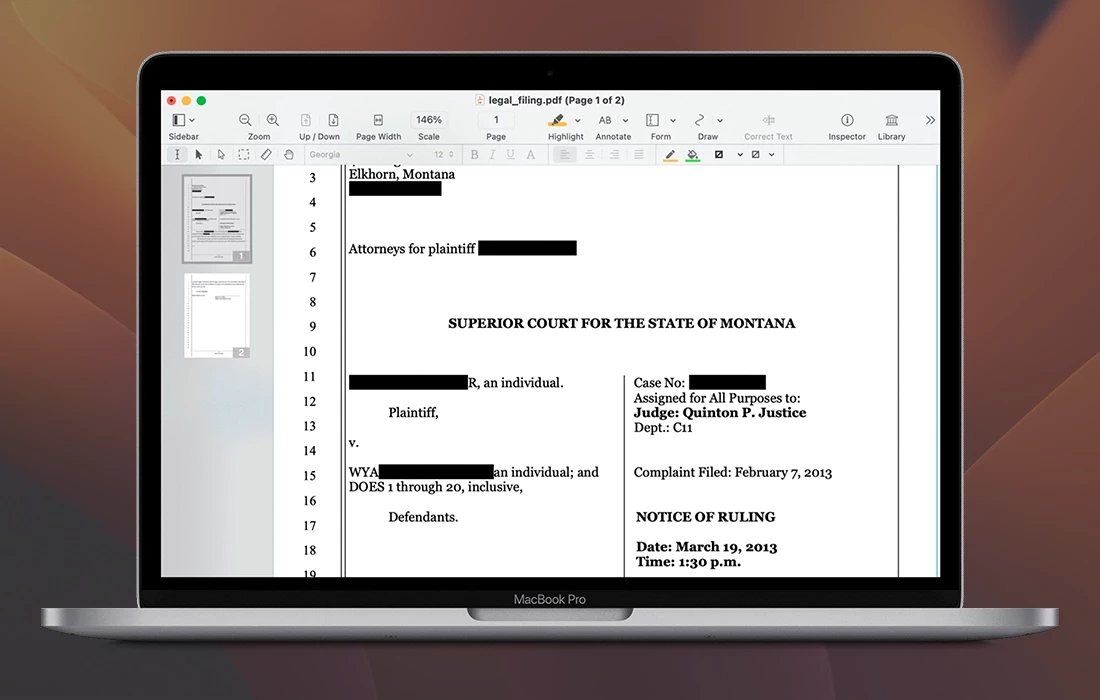Open the Annotate dropdown arrow
Image resolution: width=1100 pixels, height=700 pixels.
(x=626, y=121)
